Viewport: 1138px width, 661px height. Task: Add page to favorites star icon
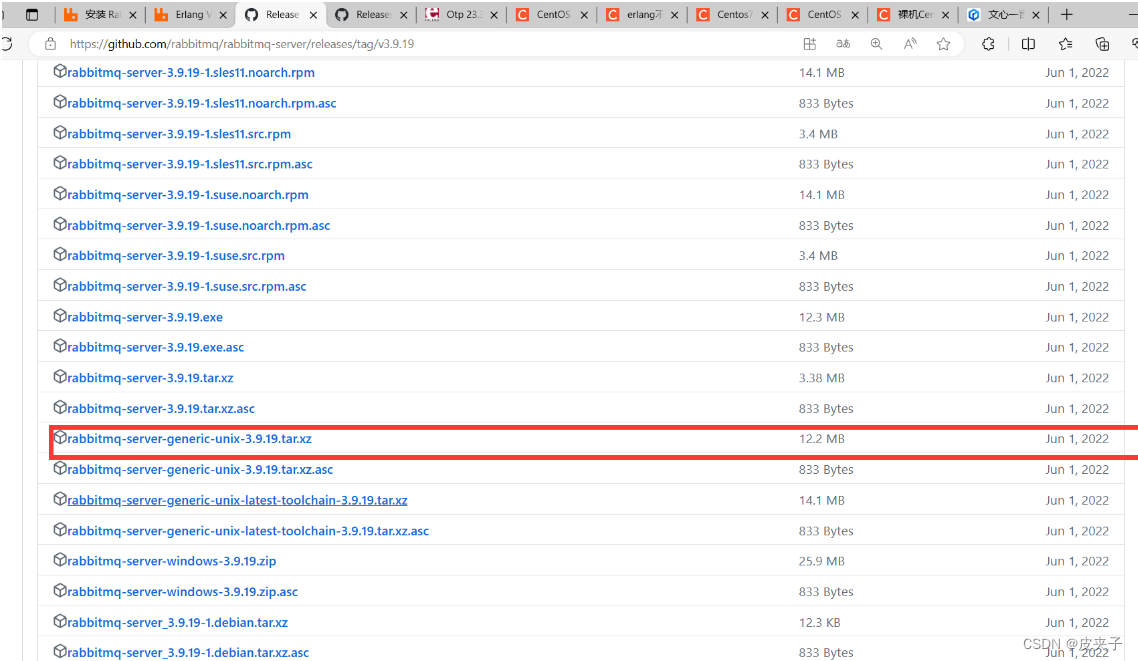point(943,44)
